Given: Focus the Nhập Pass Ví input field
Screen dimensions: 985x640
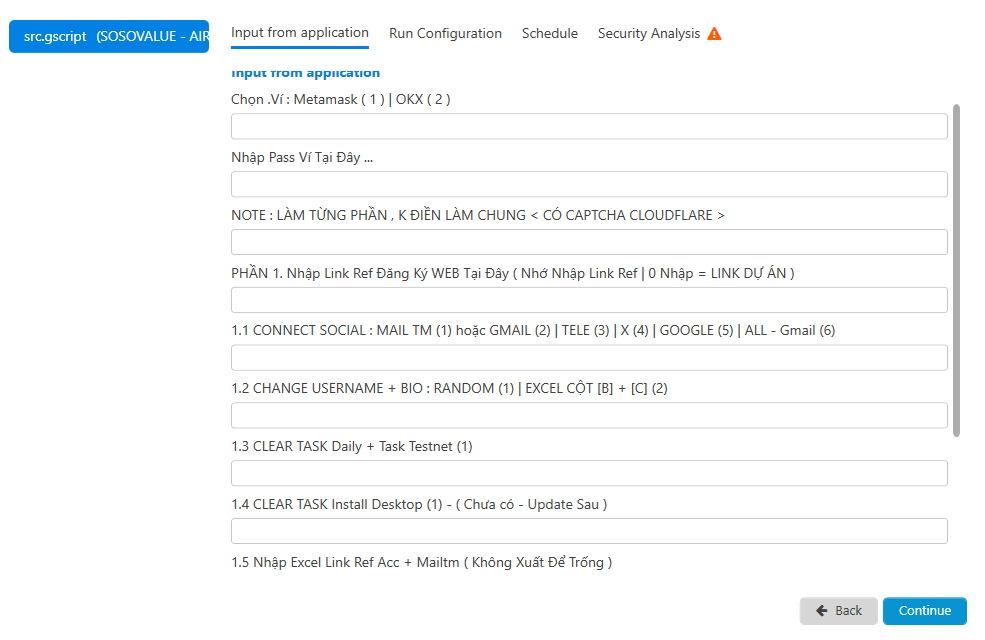Looking at the screenshot, I should [x=589, y=184].
